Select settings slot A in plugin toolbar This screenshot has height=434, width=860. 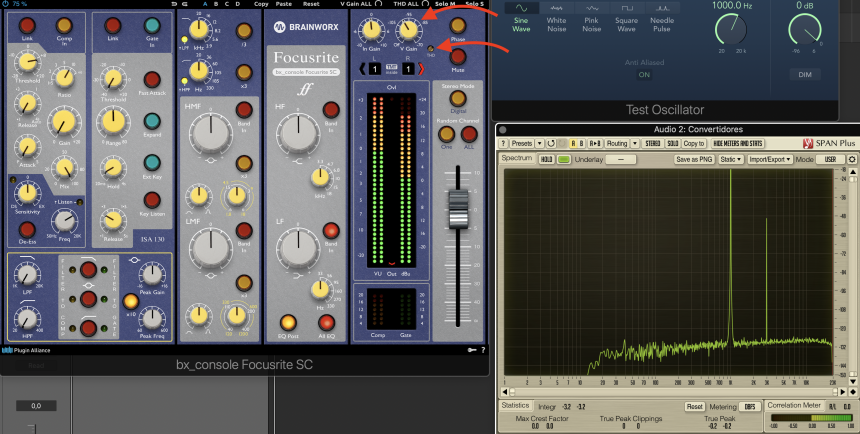(206, 4)
